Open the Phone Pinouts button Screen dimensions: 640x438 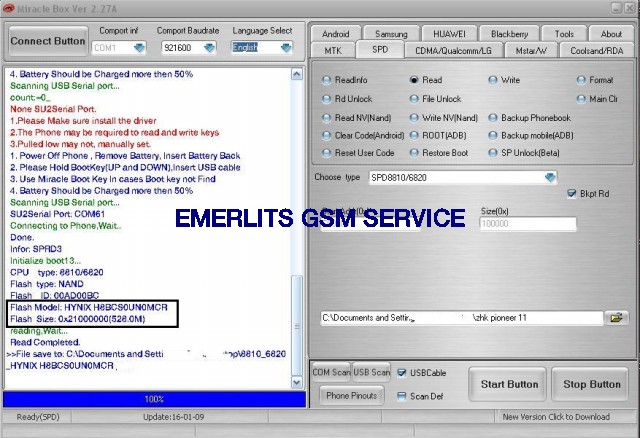point(351,396)
